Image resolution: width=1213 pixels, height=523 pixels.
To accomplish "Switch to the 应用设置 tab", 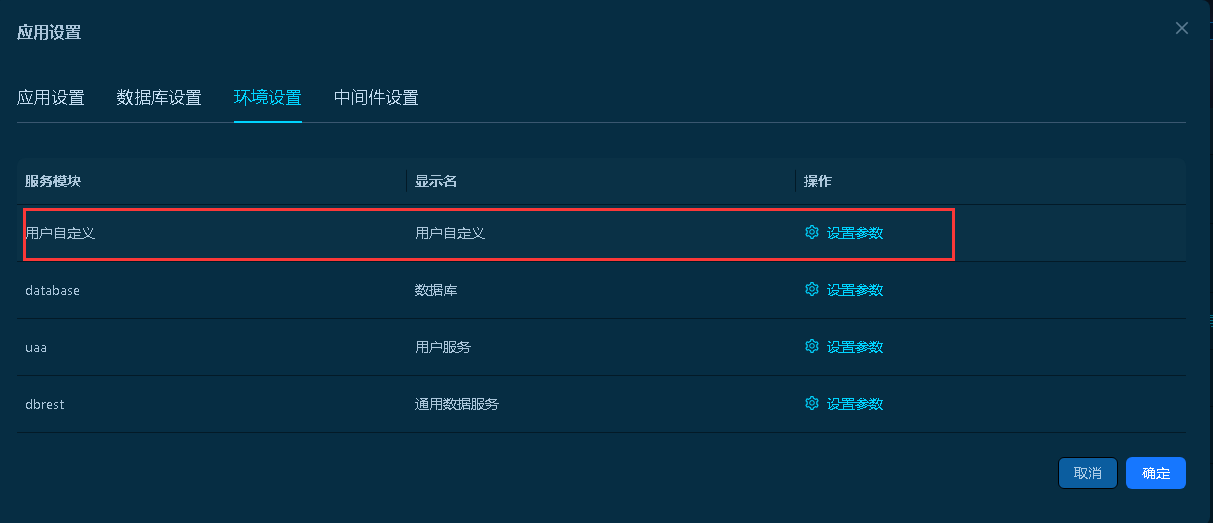I will click(51, 98).
